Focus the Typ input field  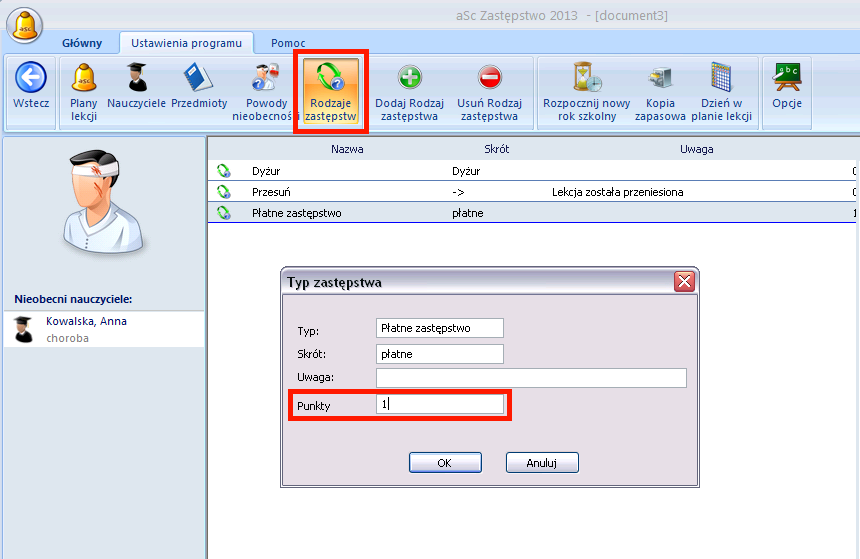(440, 328)
